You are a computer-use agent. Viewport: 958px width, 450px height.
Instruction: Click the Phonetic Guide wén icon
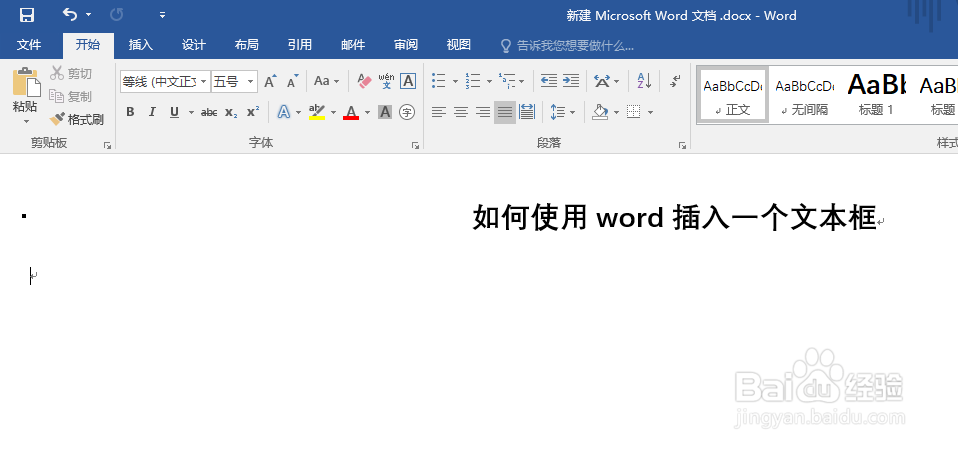386,81
